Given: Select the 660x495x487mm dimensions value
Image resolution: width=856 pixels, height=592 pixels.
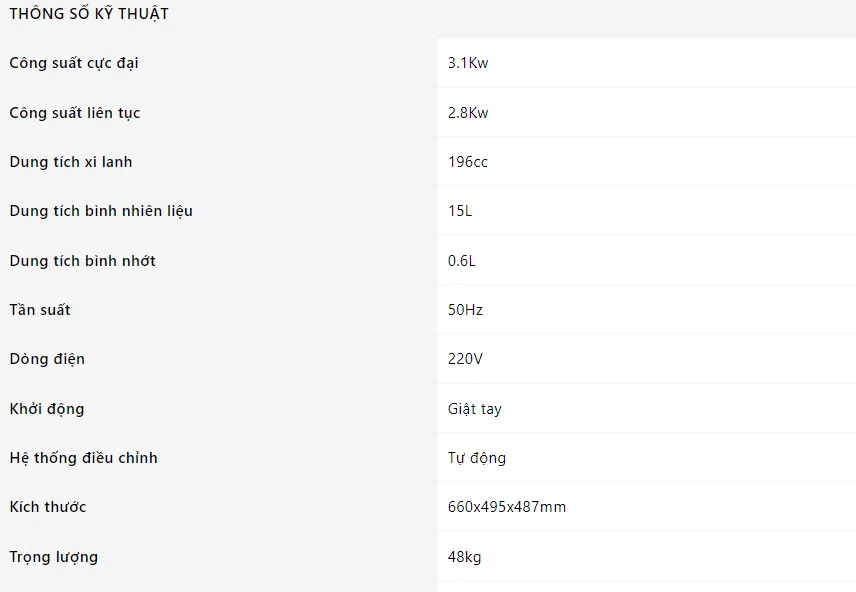Looking at the screenshot, I should click(507, 507).
